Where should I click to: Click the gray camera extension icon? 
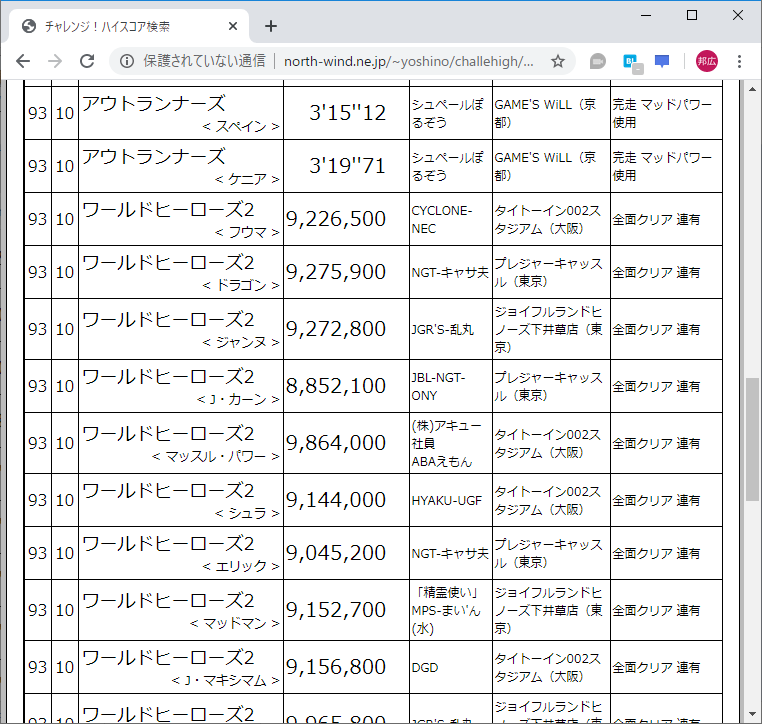click(x=597, y=62)
